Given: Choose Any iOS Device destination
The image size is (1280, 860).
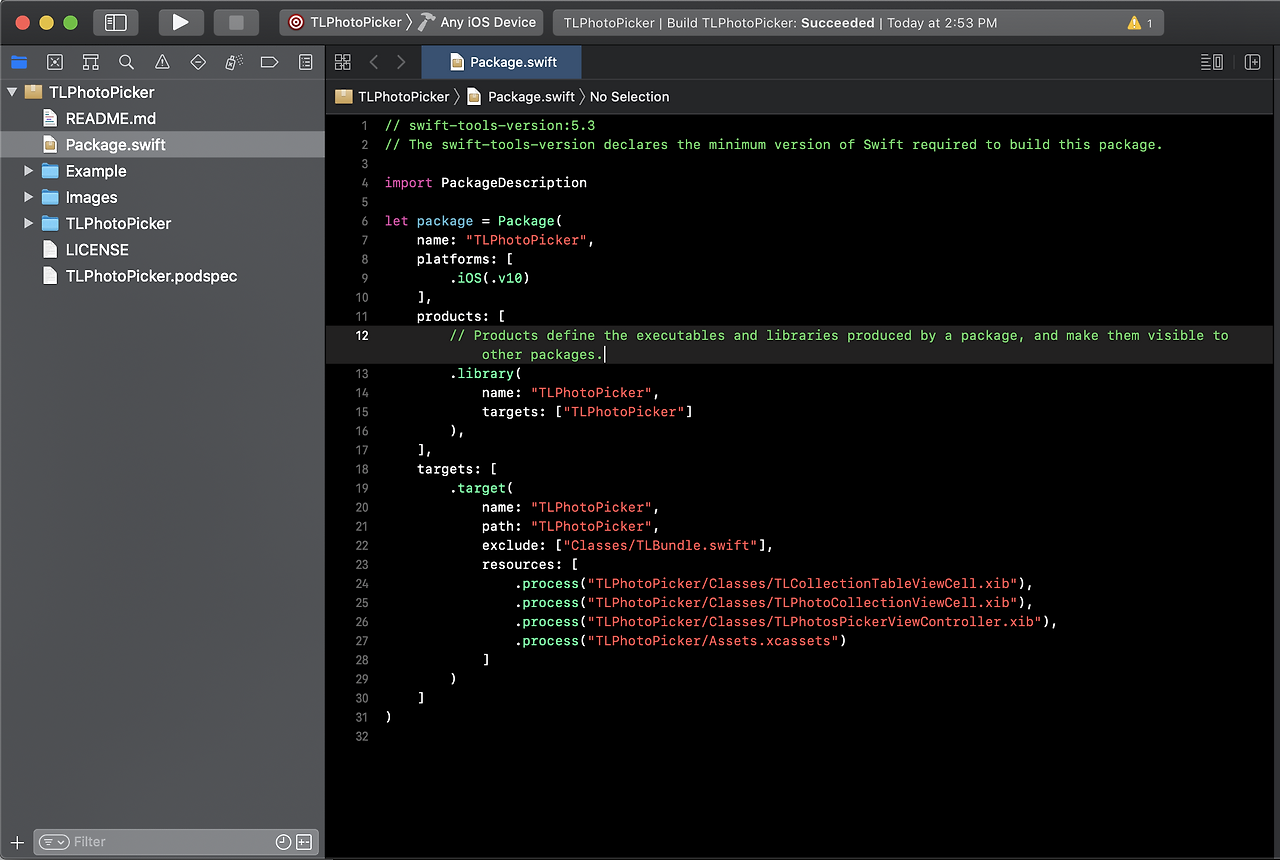Looking at the screenshot, I should point(488,22).
